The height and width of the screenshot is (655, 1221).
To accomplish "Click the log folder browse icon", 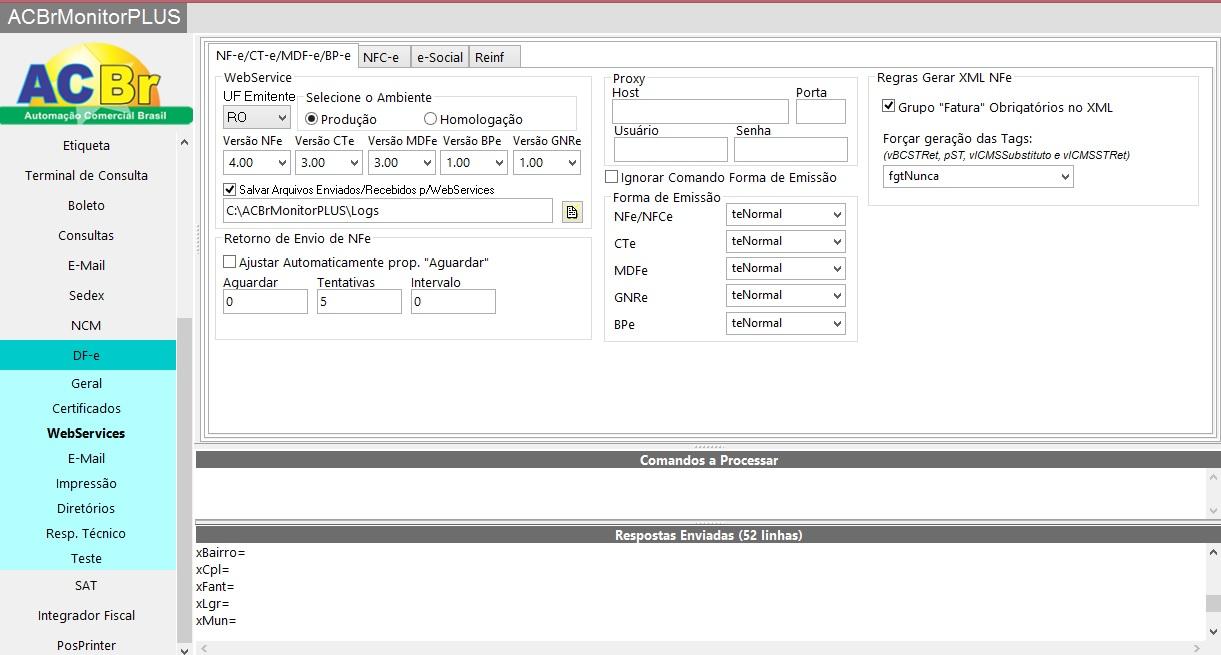I will tap(572, 212).
